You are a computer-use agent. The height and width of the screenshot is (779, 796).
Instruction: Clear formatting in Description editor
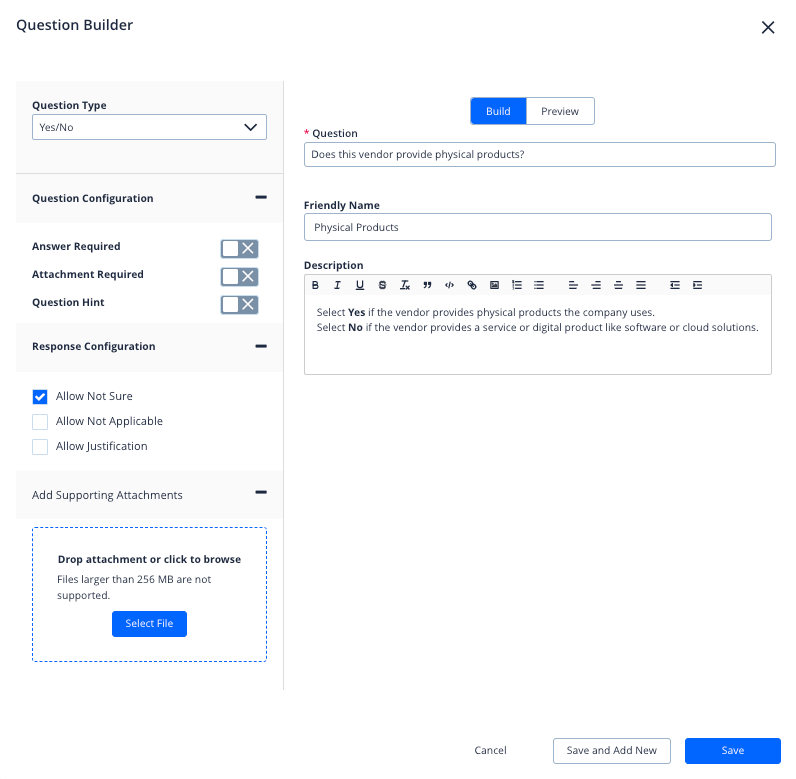point(405,285)
